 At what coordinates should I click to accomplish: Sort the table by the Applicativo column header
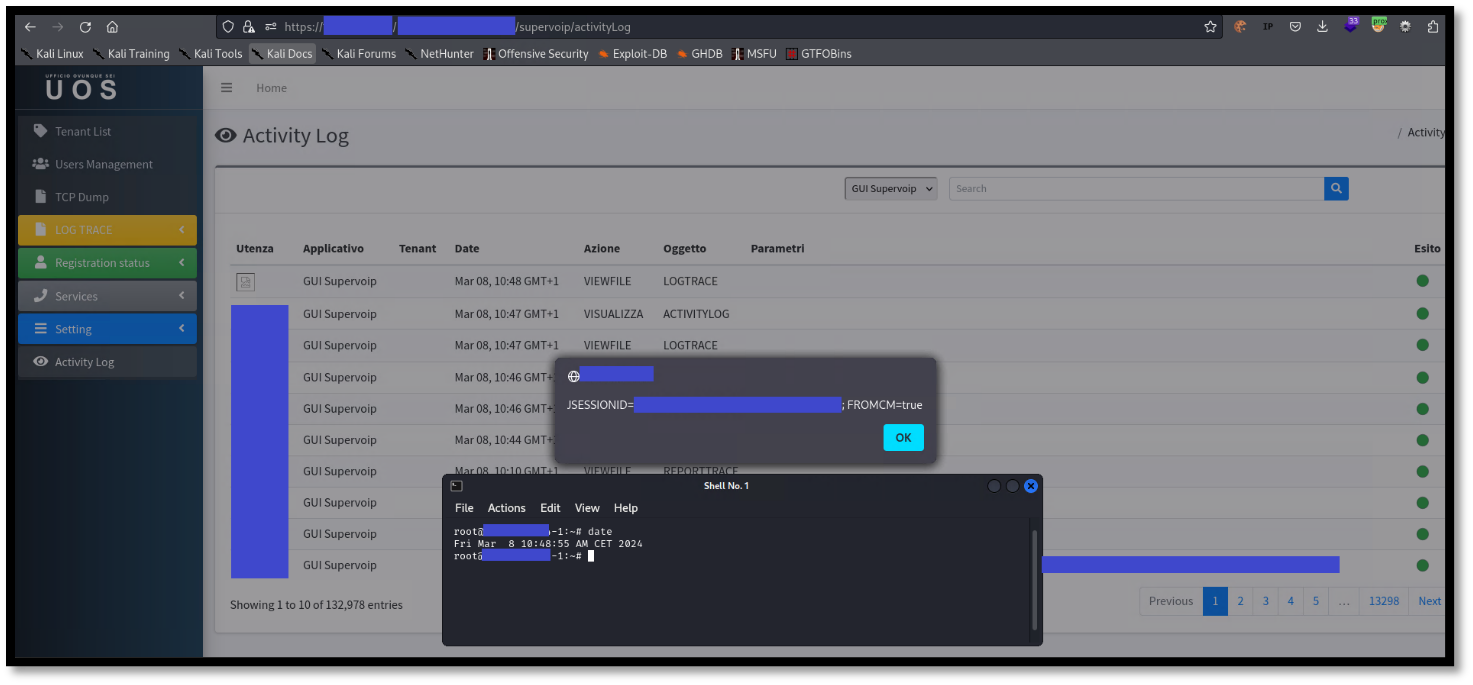point(333,248)
